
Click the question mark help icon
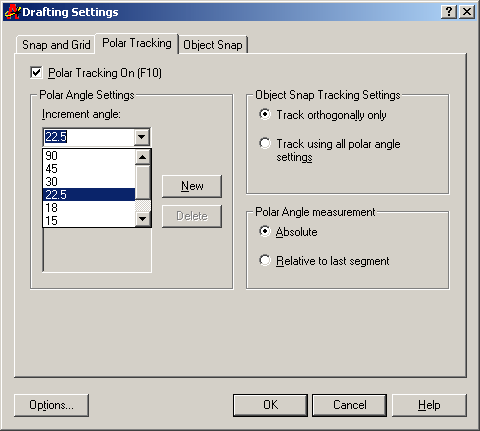[x=449, y=12]
